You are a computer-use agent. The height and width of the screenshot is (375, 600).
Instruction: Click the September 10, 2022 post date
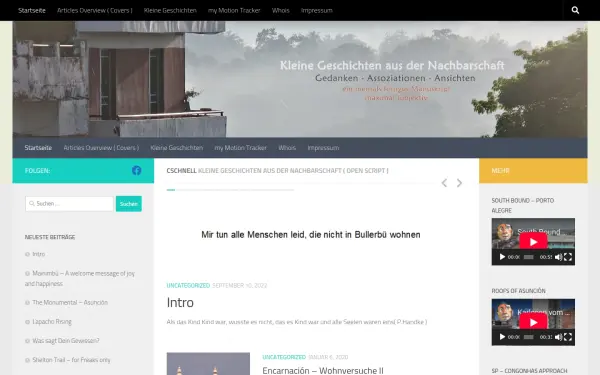pyautogui.click(x=240, y=285)
